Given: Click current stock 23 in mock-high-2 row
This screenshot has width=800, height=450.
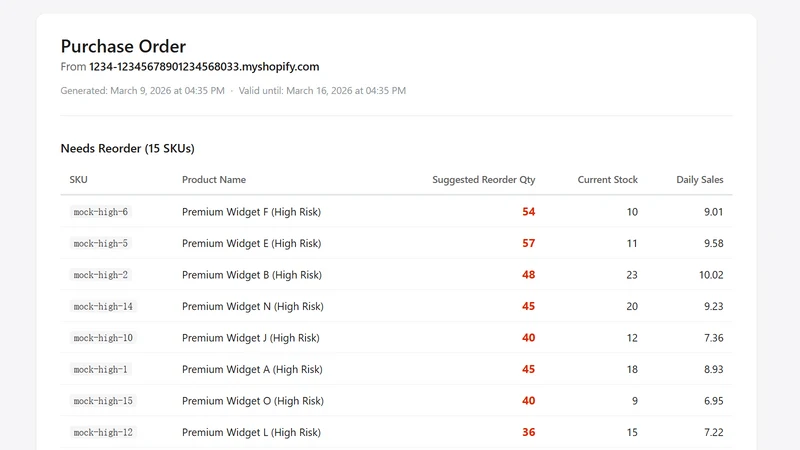Looking at the screenshot, I should coord(632,275).
